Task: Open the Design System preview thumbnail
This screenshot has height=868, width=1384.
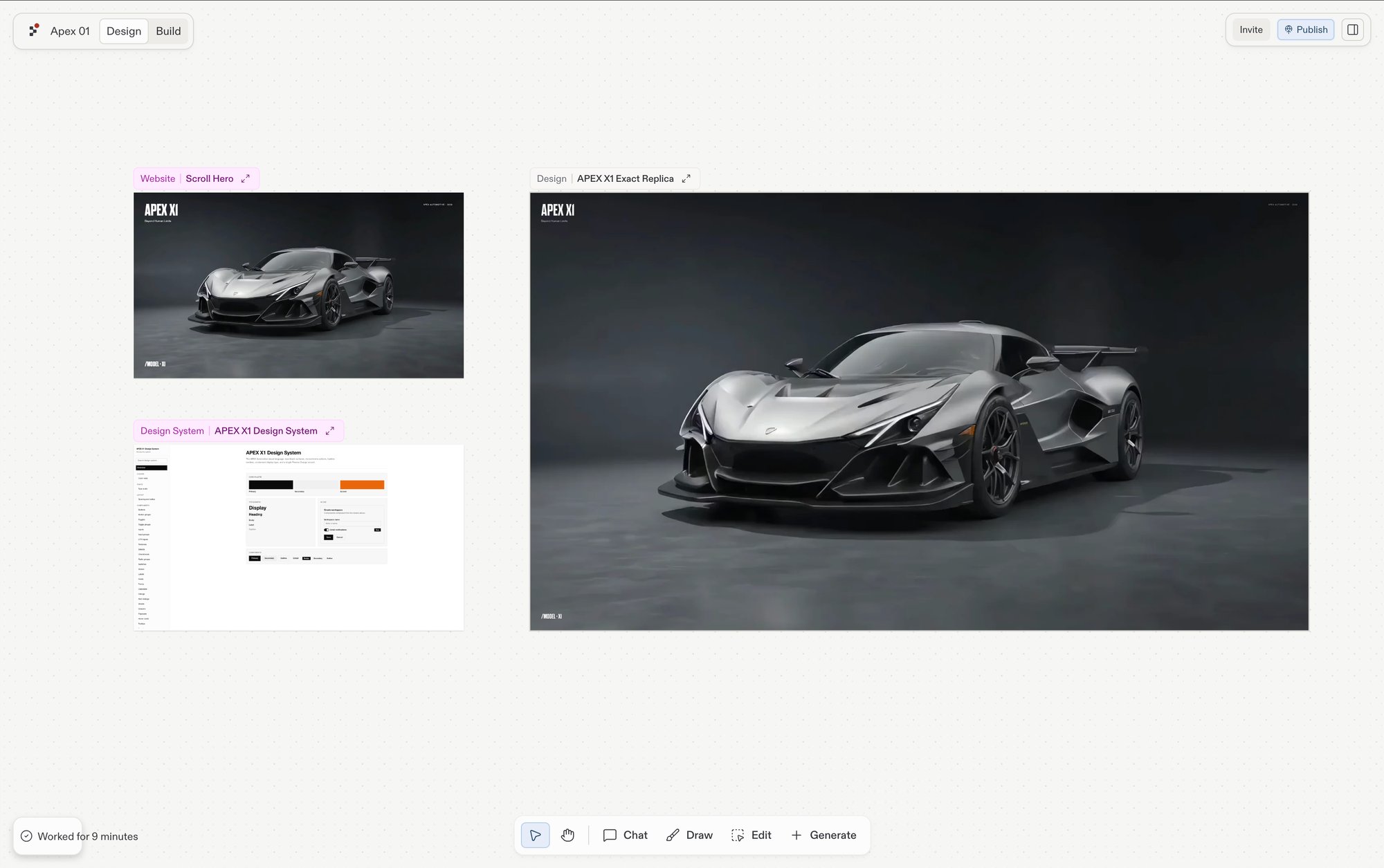Action: tap(298, 537)
